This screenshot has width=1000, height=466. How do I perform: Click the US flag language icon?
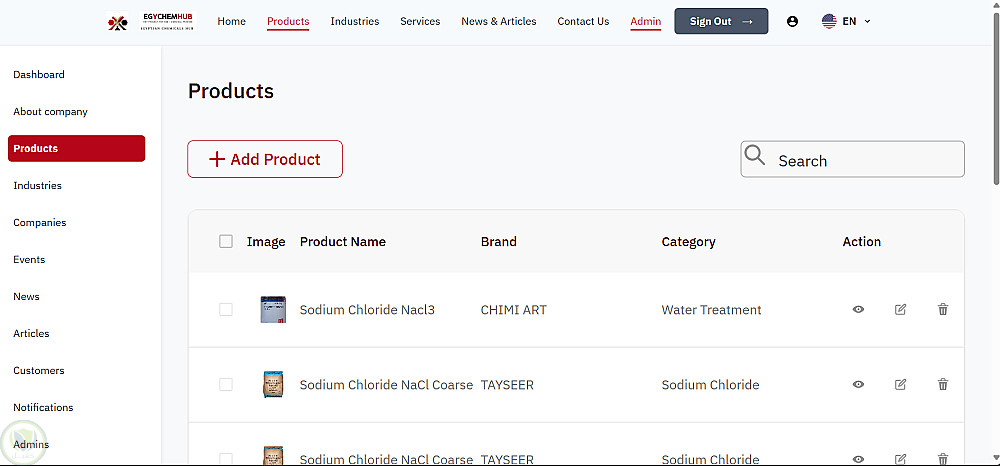pos(829,21)
